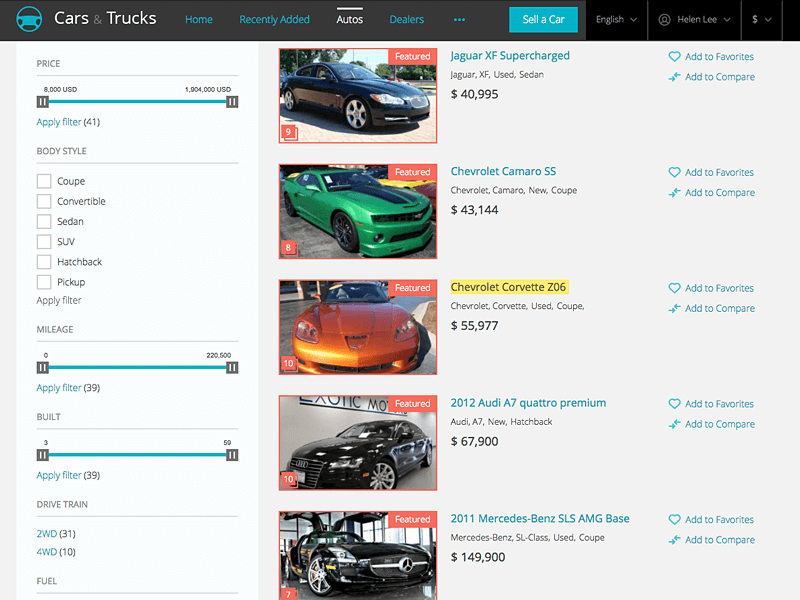Image resolution: width=800 pixels, height=600 pixels.
Task: Click the built slider minimum handle
Action: click(x=43, y=455)
